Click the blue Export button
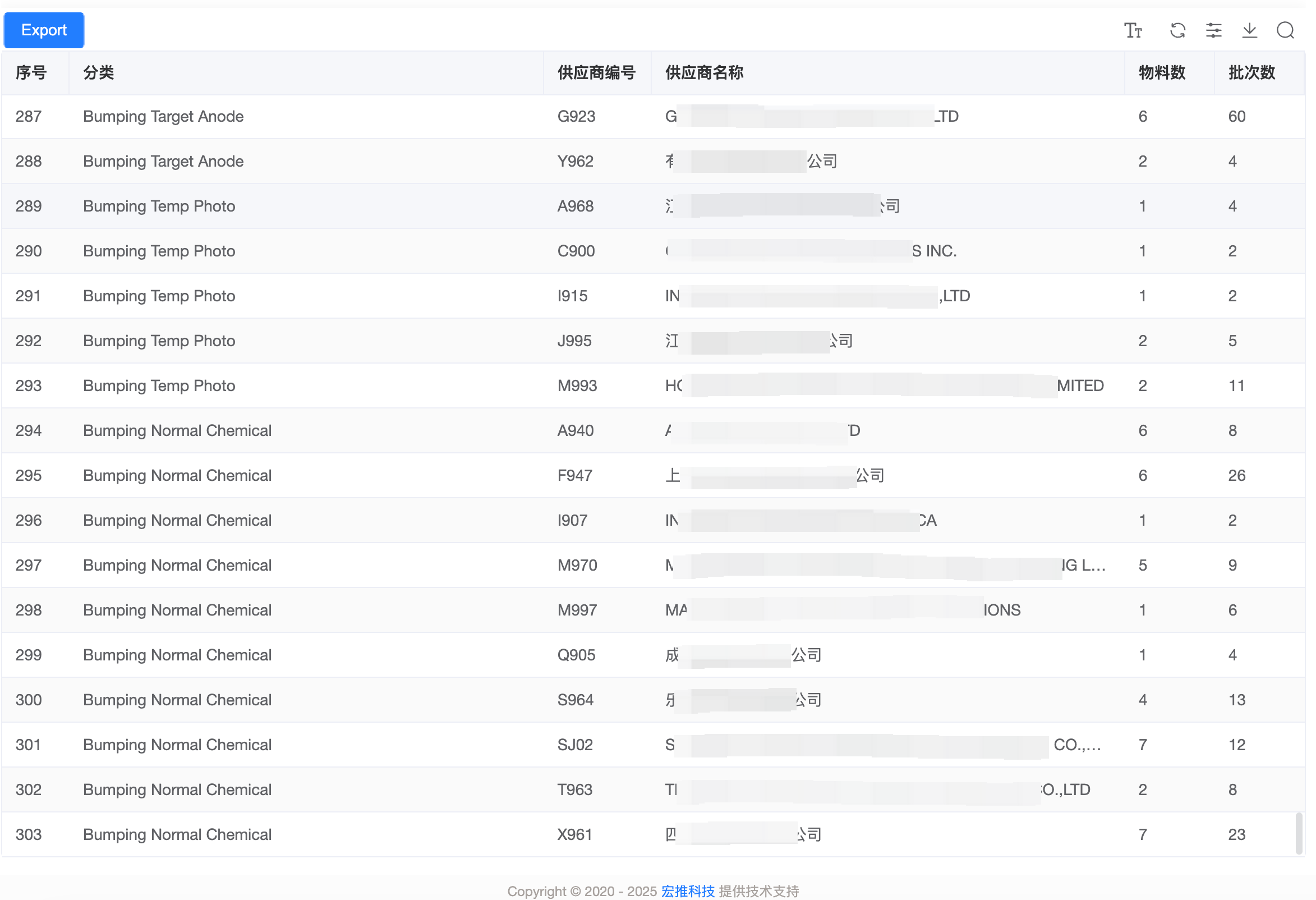The width and height of the screenshot is (1316, 900). (44, 30)
